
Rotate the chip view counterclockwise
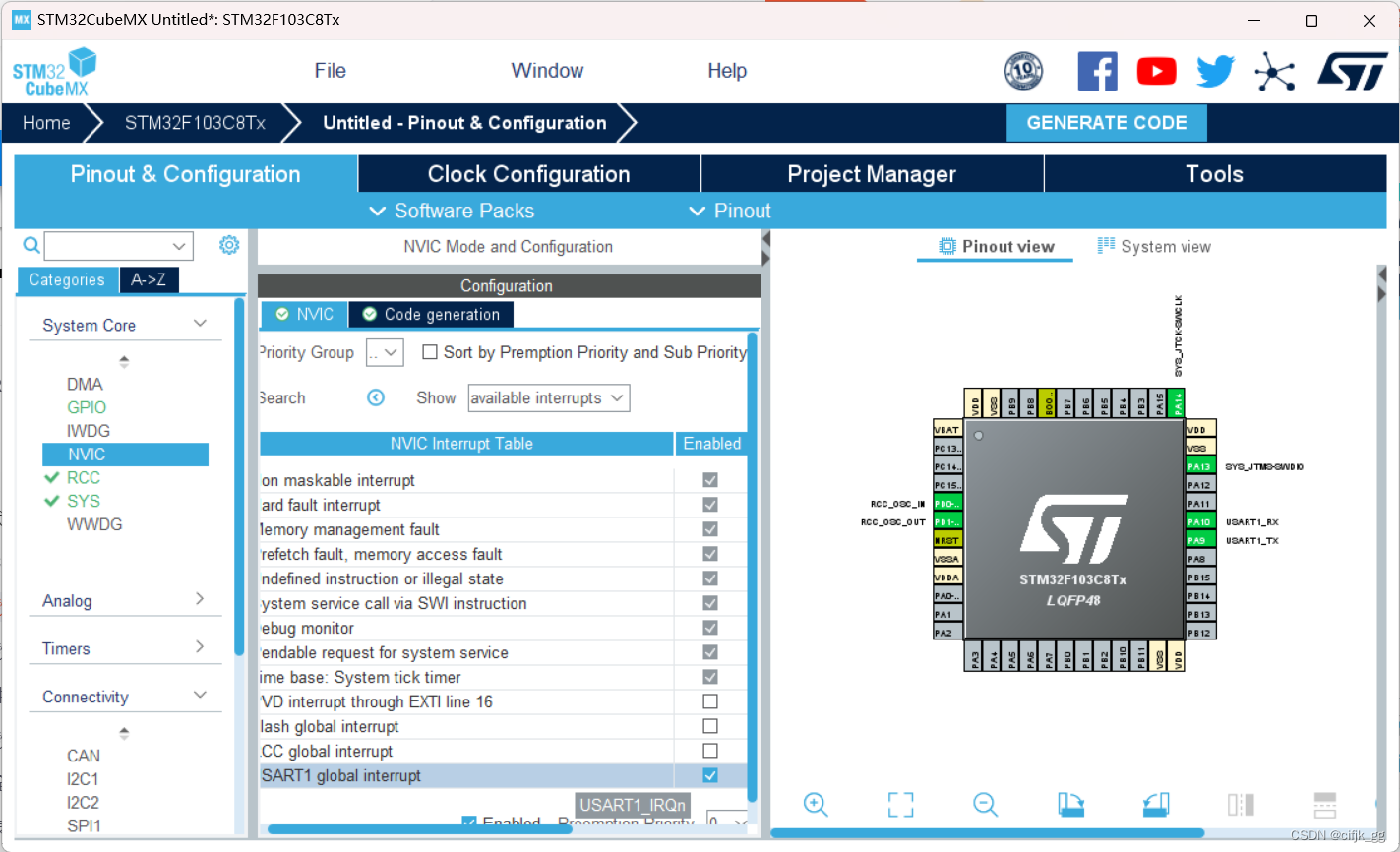[x=1156, y=805]
